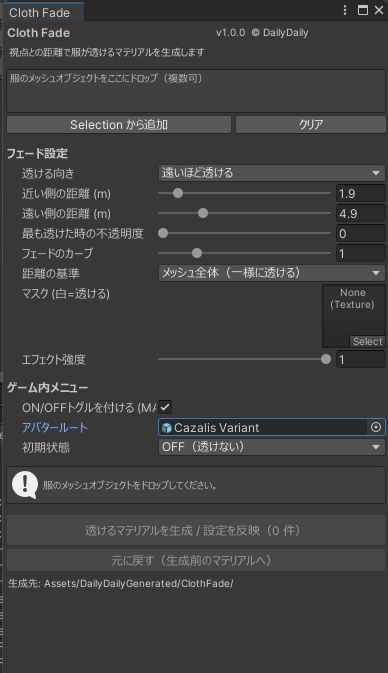Click 元に戻す（生成前のマテリアルへ）button
The width and height of the screenshot is (388, 673).
196,560
